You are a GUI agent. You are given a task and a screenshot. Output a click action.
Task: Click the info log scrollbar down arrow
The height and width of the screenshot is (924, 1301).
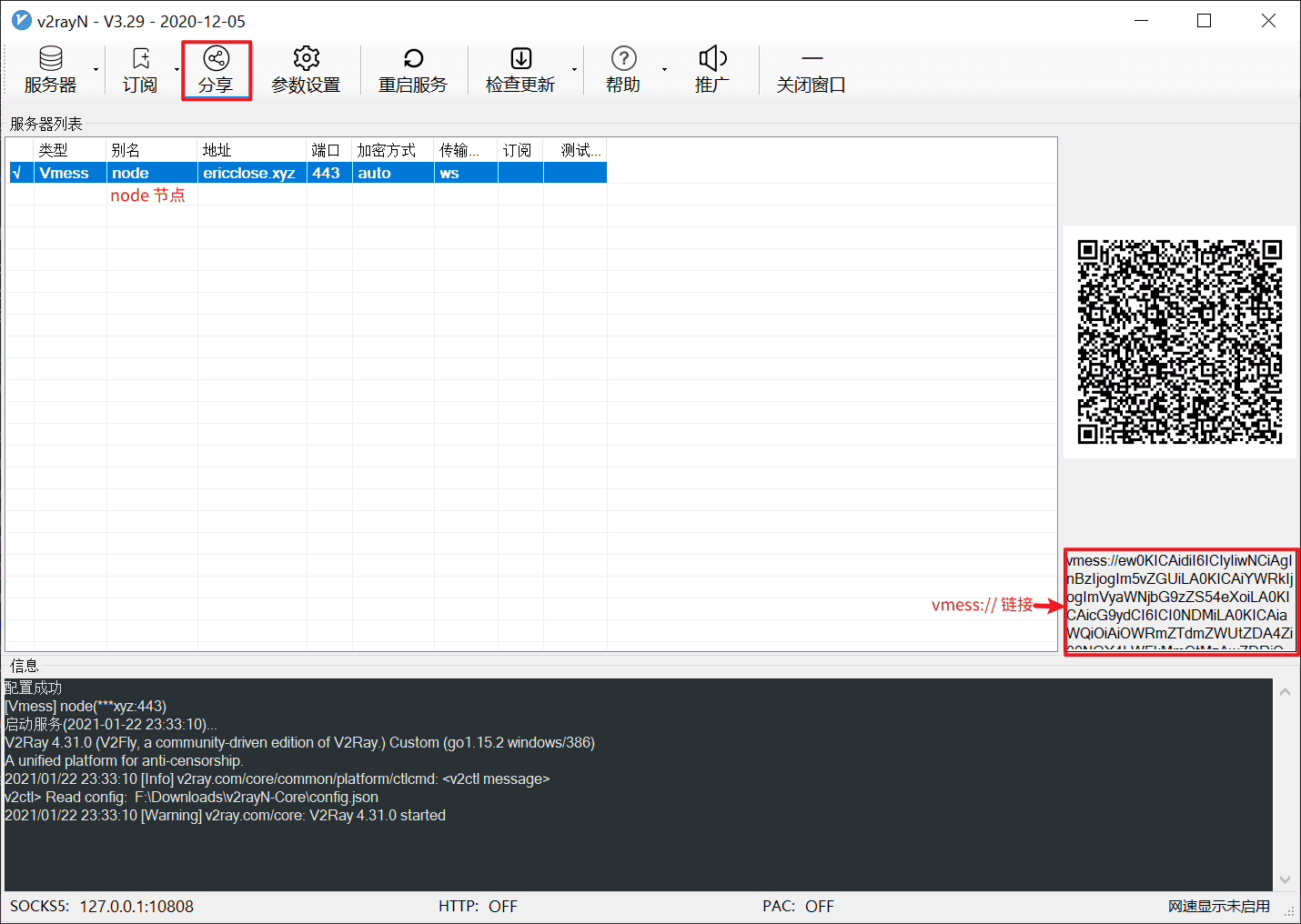pyautogui.click(x=1285, y=879)
